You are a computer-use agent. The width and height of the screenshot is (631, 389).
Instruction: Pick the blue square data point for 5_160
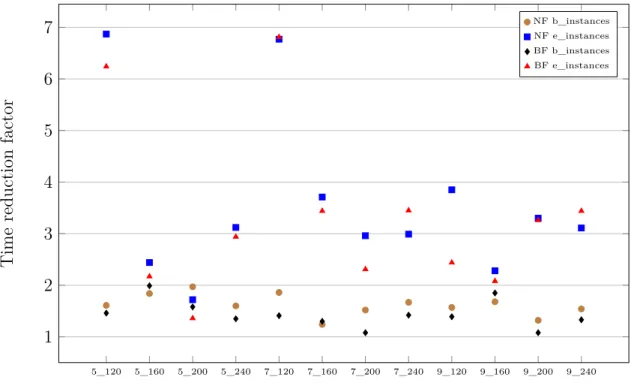[149, 263]
